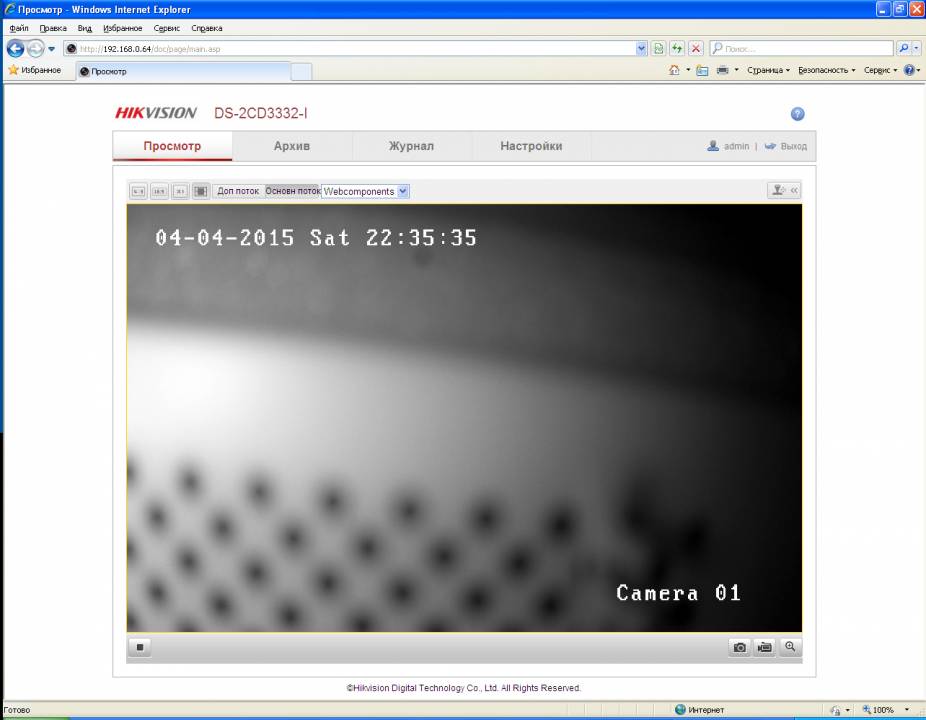
Task: Open the feeds icon in command bar
Action: (x=702, y=70)
